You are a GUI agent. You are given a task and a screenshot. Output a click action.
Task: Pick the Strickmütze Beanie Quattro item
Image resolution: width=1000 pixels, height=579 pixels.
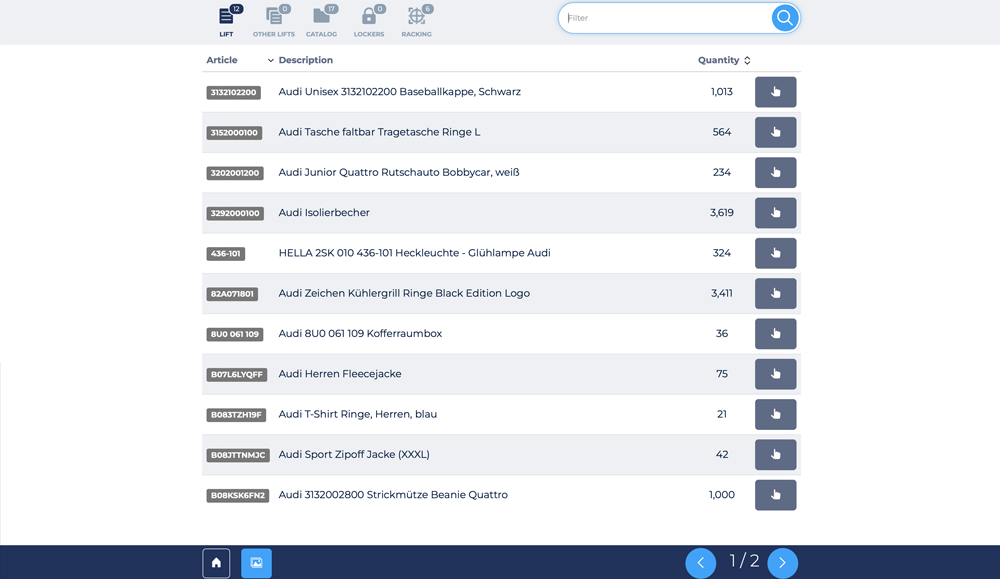coord(775,495)
